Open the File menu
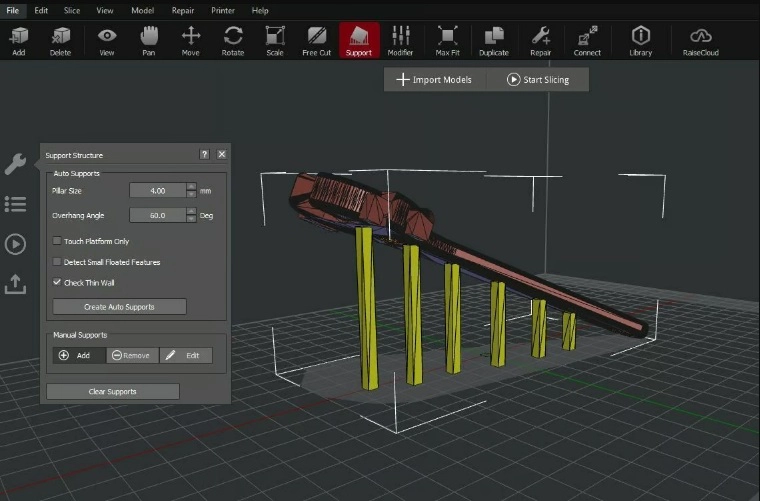The image size is (760, 501). (x=12, y=10)
